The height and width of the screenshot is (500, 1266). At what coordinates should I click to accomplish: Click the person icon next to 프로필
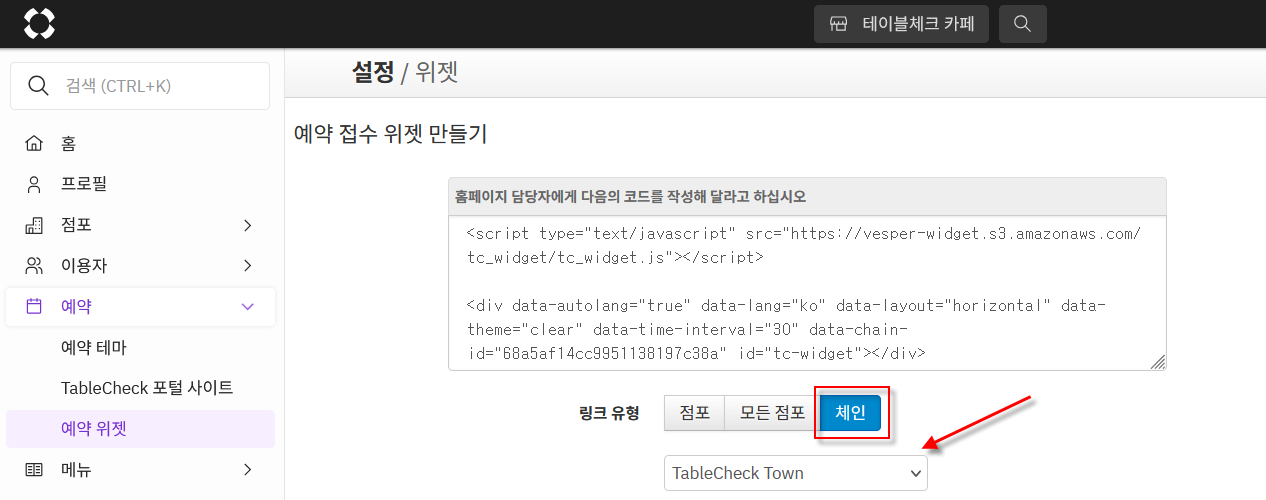click(34, 184)
